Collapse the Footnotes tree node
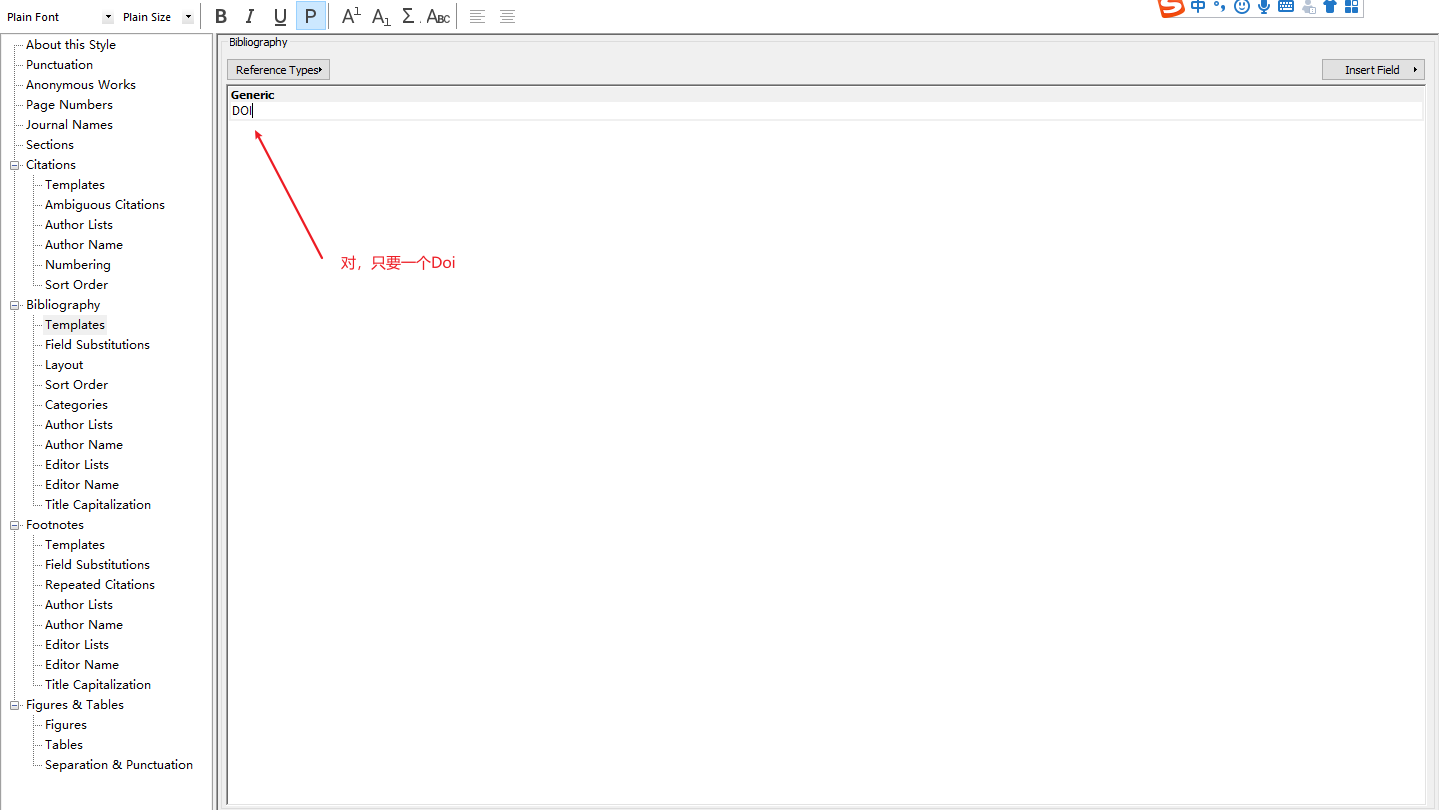The image size is (1440, 810). click(15, 525)
